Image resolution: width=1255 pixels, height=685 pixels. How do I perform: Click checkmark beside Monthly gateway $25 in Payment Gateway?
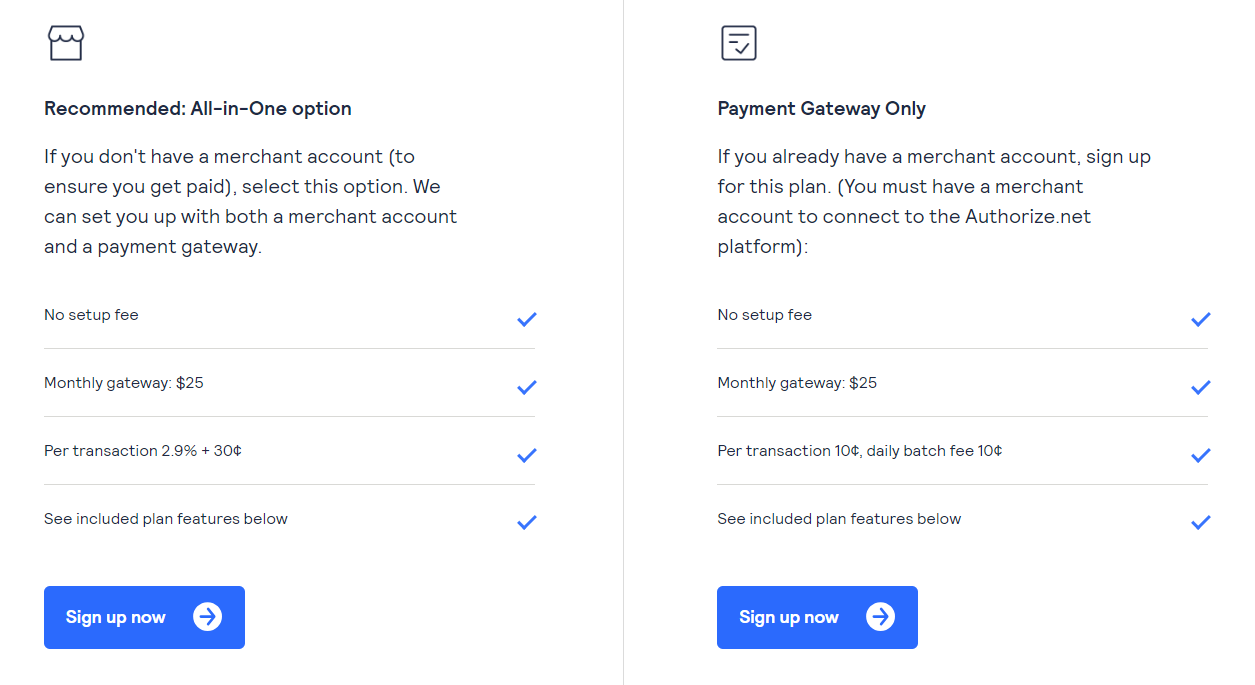click(1201, 387)
